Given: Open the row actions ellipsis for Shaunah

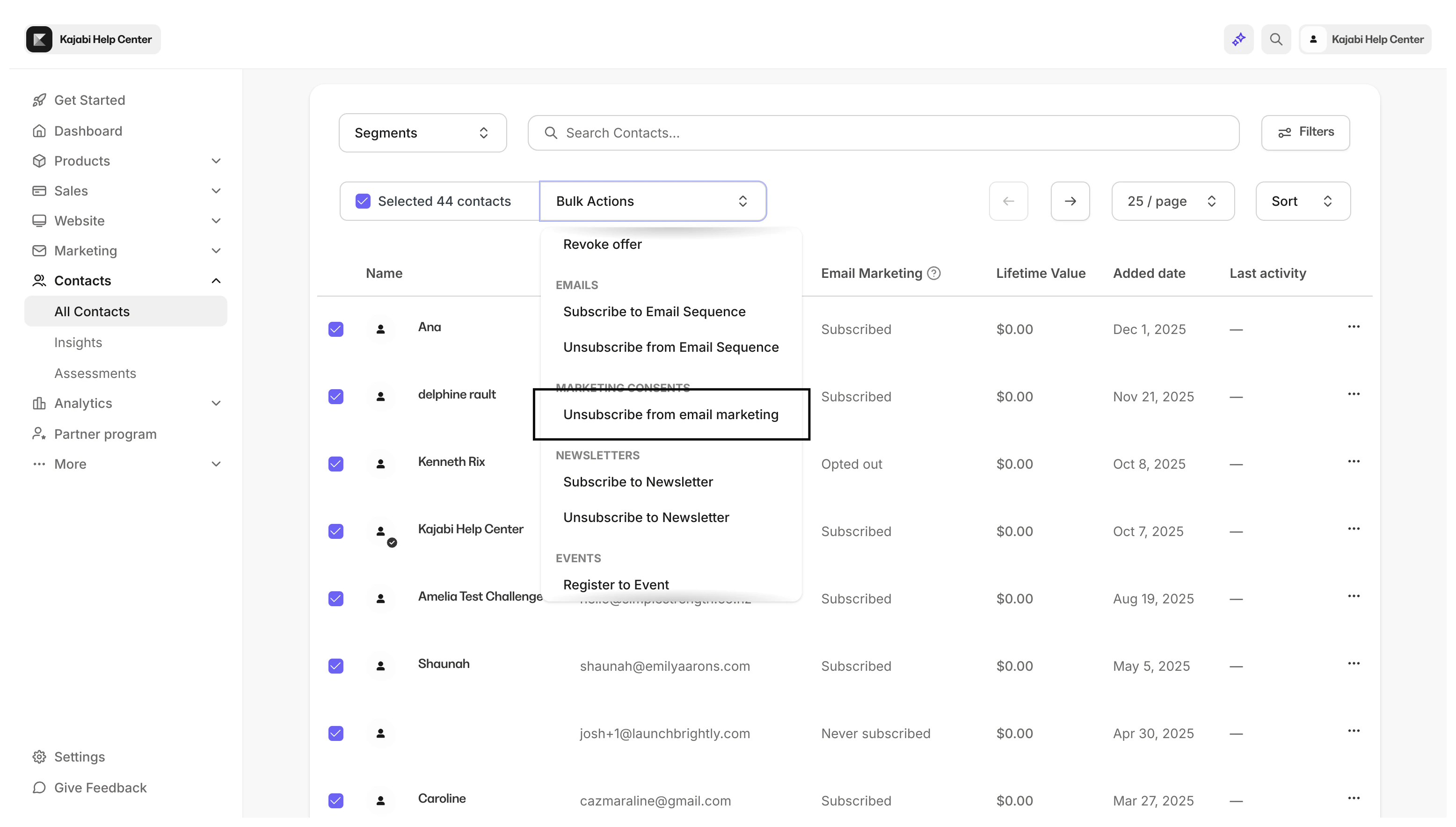Looking at the screenshot, I should pos(1354,662).
